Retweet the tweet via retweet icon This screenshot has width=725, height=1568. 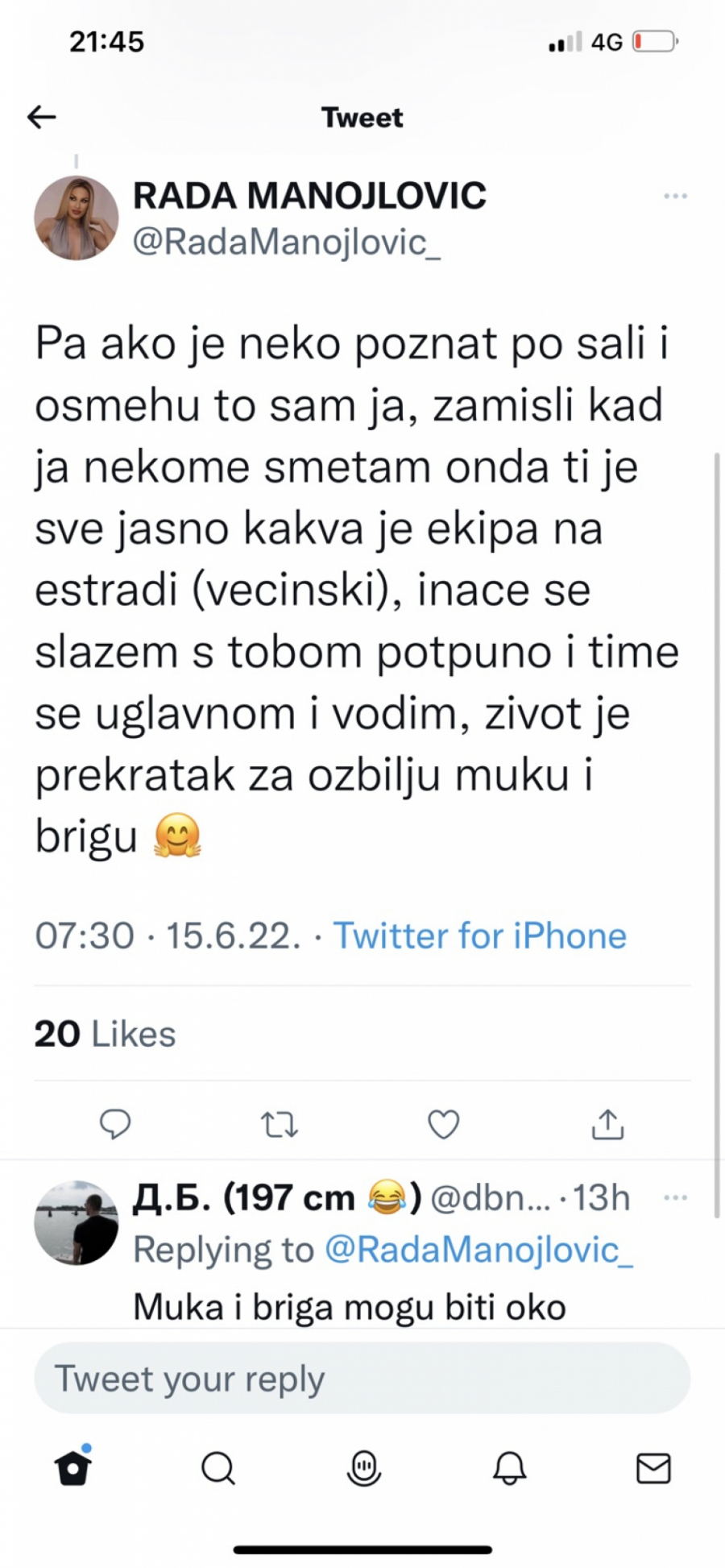(x=280, y=1124)
